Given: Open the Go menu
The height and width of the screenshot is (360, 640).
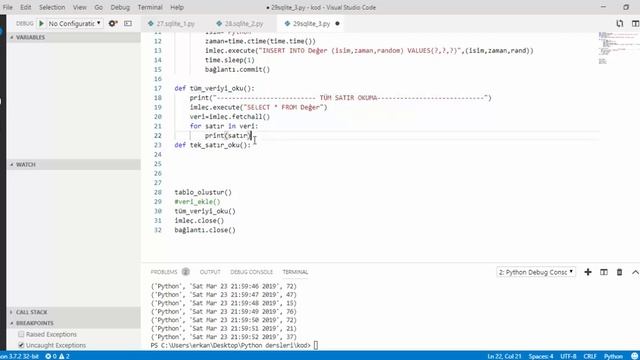Looking at the screenshot, I should tap(98, 7).
